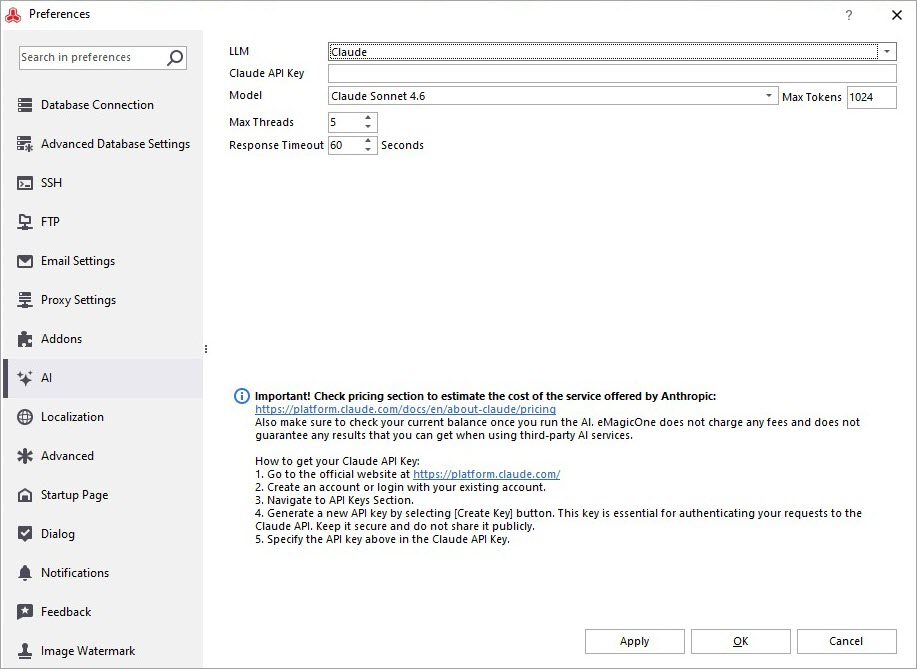Click the Cancel button
917x669 pixels.
tap(845, 641)
